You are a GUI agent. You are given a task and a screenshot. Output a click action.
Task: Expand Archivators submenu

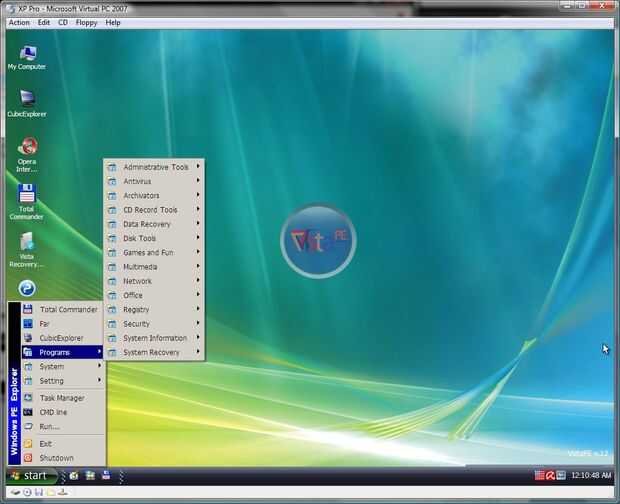point(154,196)
